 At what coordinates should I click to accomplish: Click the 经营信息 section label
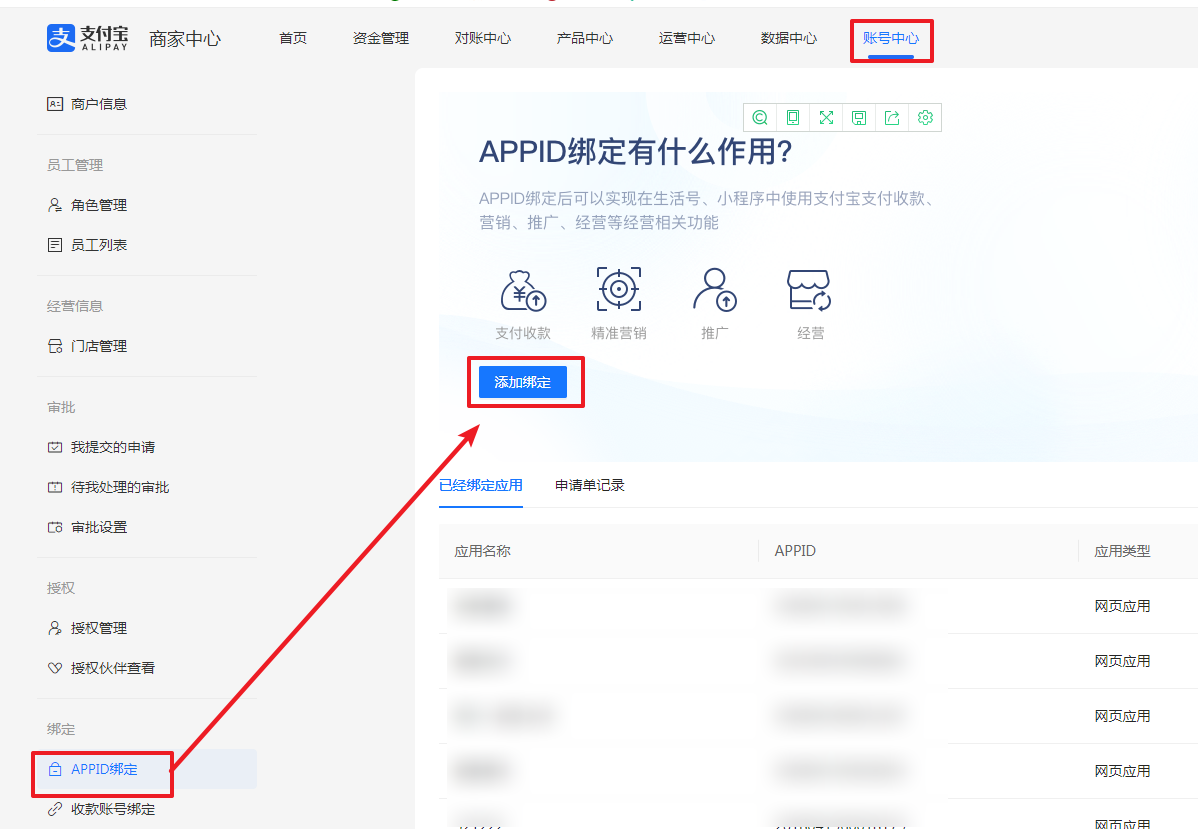[x=75, y=306]
